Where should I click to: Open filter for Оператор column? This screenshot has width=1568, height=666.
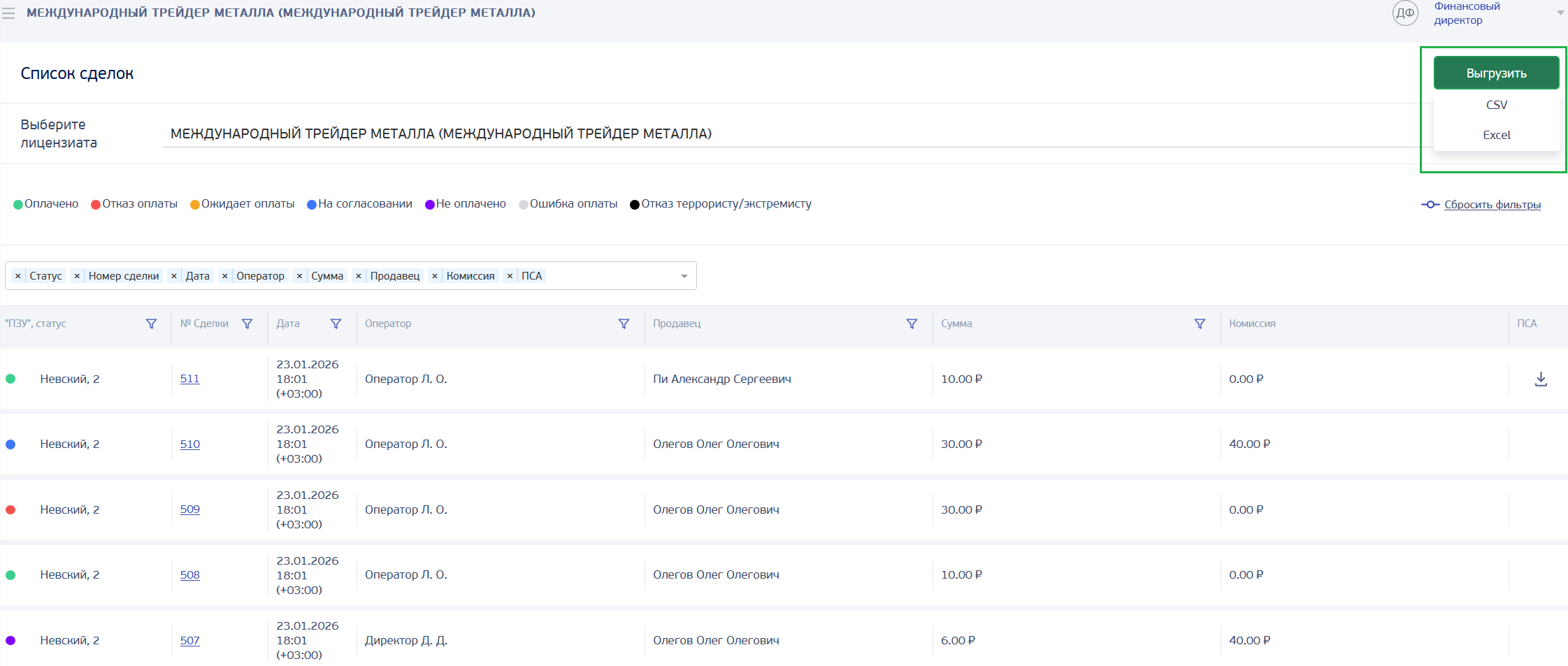(x=624, y=324)
